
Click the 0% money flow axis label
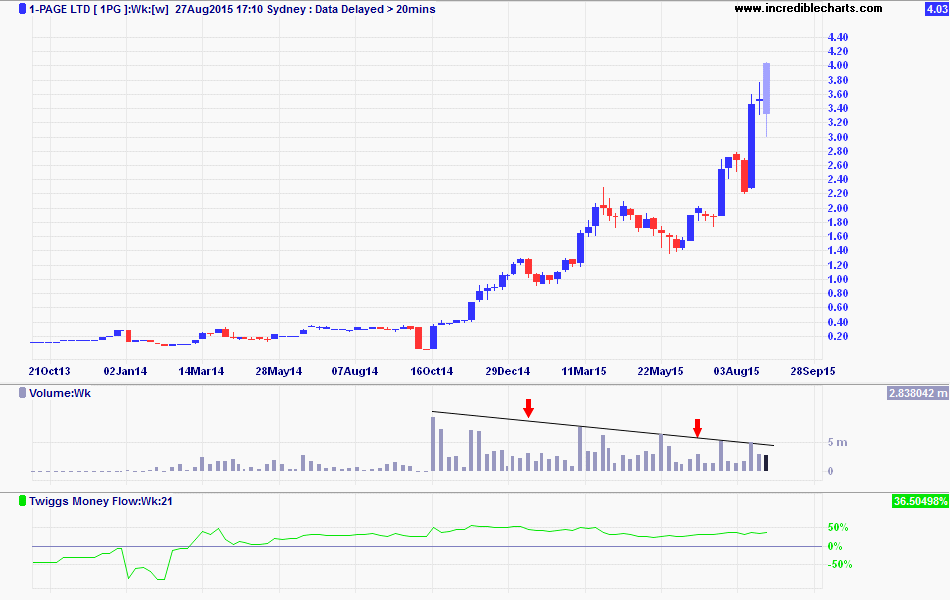(x=835, y=546)
